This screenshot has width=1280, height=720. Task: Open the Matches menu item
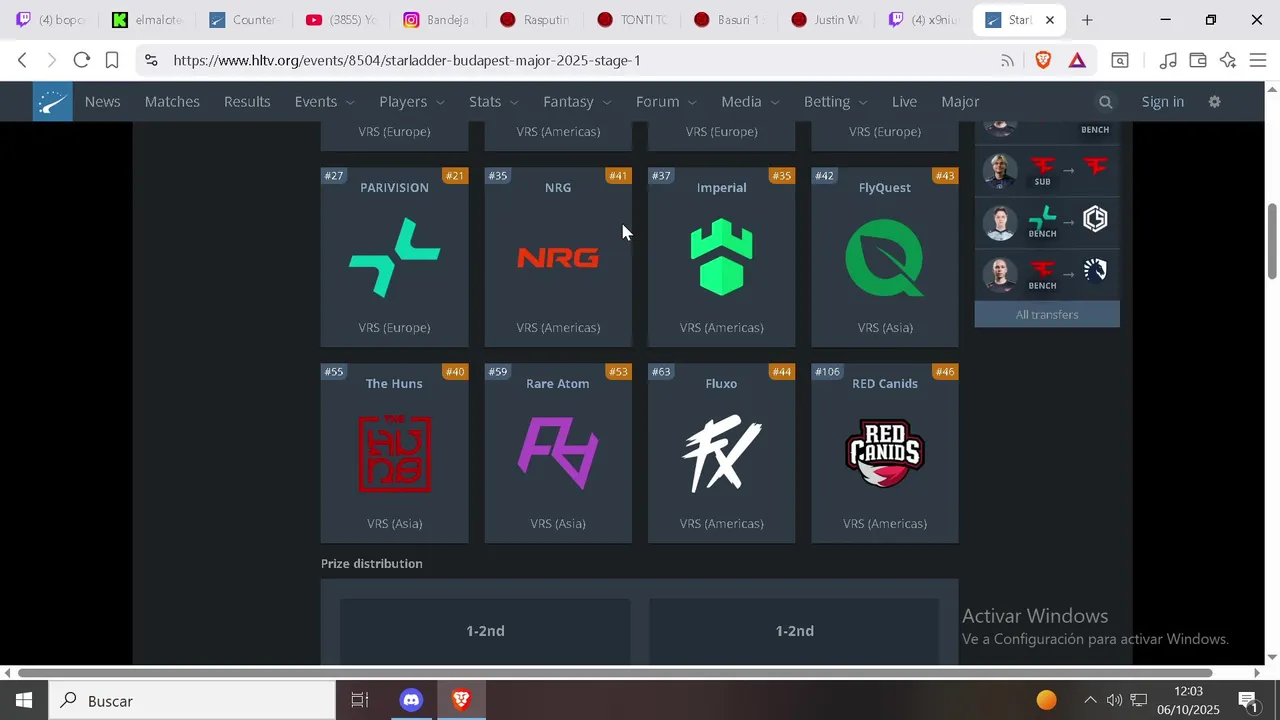(x=172, y=102)
